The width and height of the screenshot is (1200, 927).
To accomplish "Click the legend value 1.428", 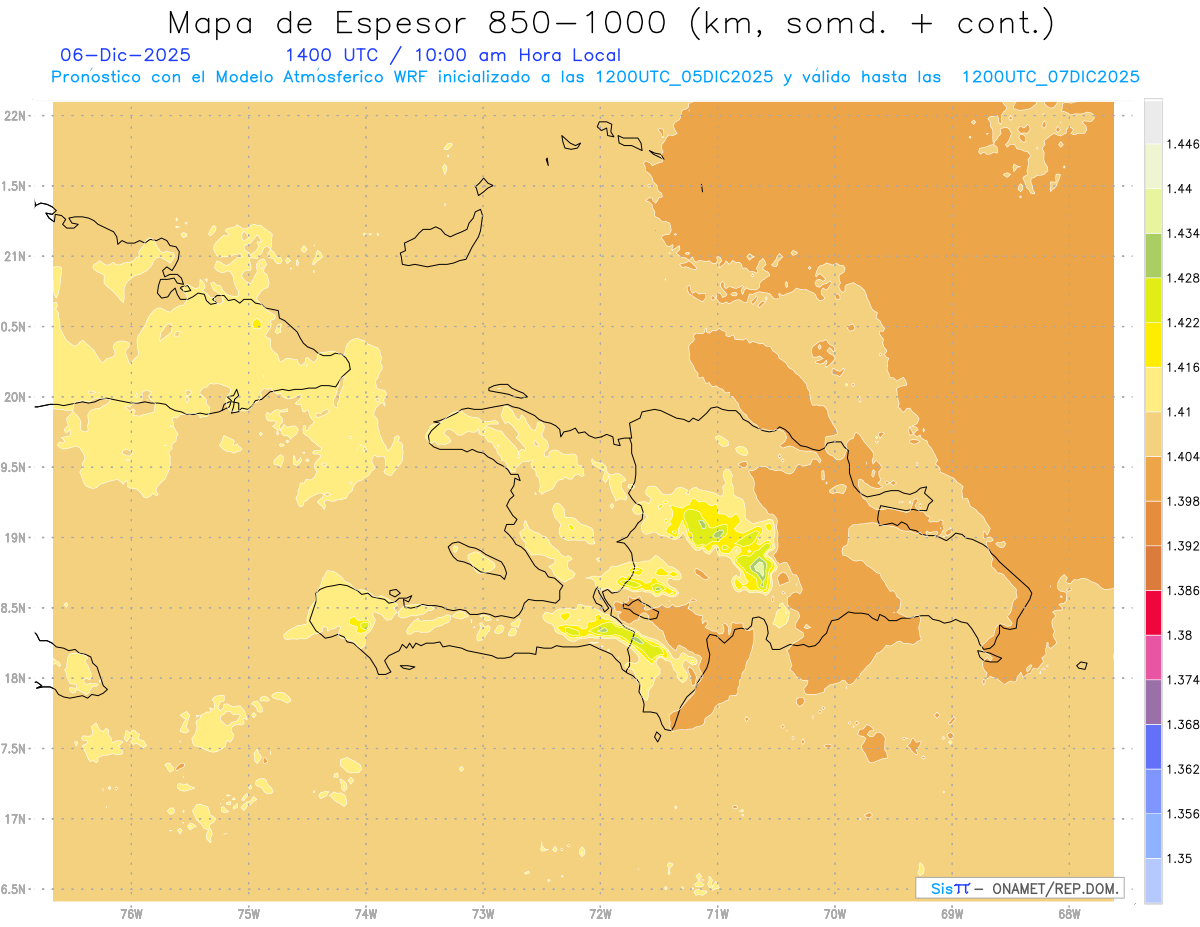I will click(1184, 278).
